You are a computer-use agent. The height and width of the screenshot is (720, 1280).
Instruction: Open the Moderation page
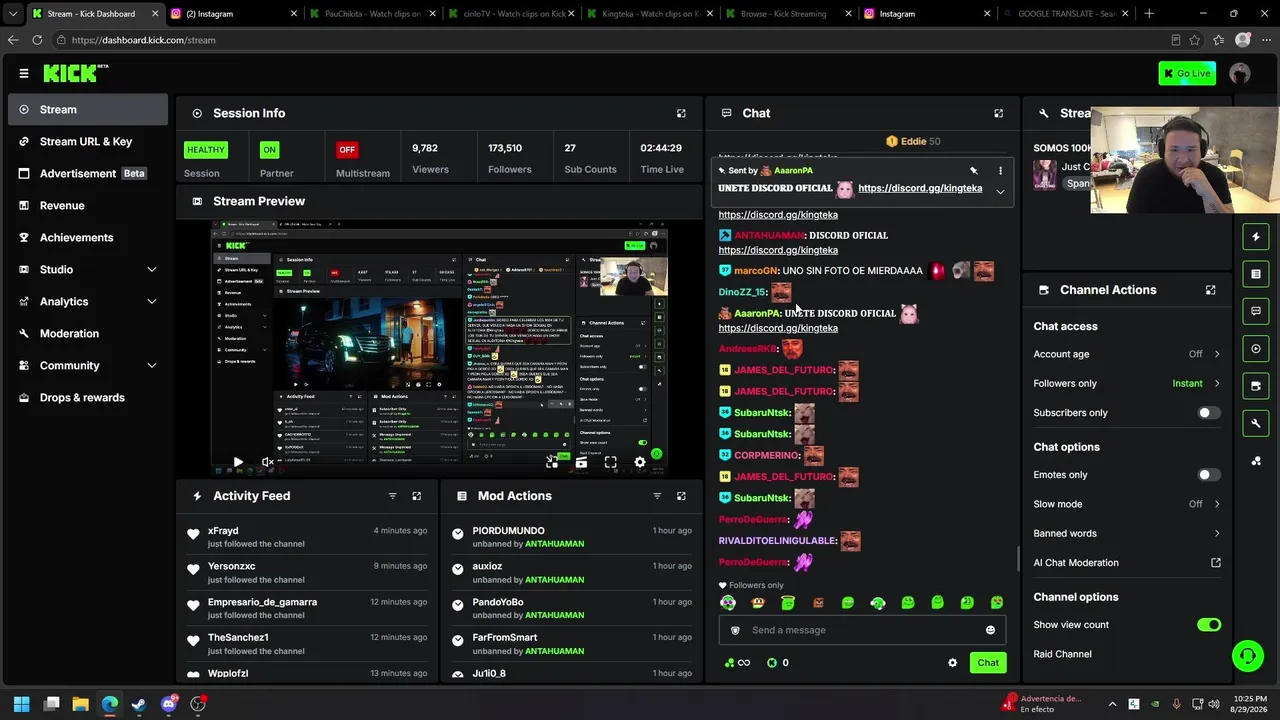[88, 334]
